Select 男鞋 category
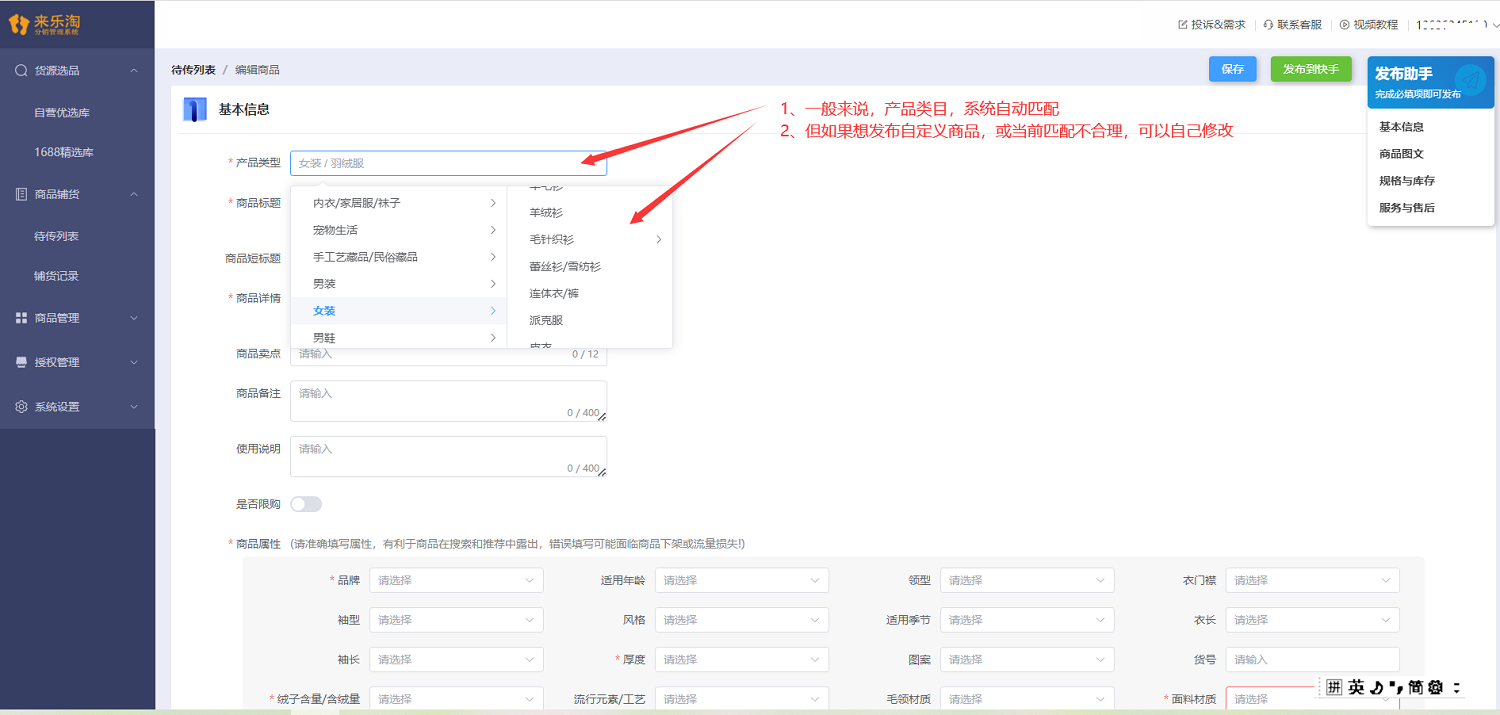 399,338
